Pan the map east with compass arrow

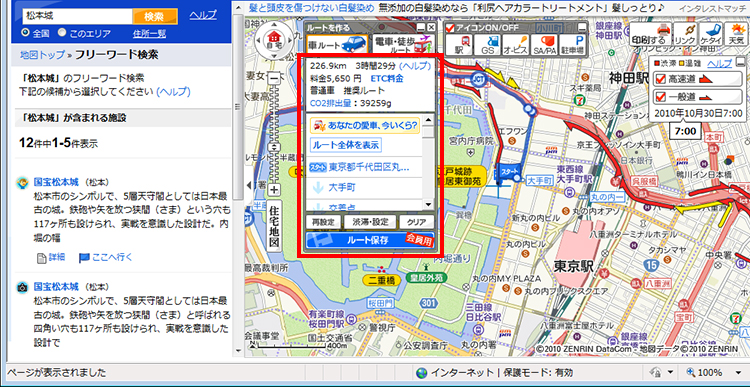pyautogui.click(x=289, y=39)
